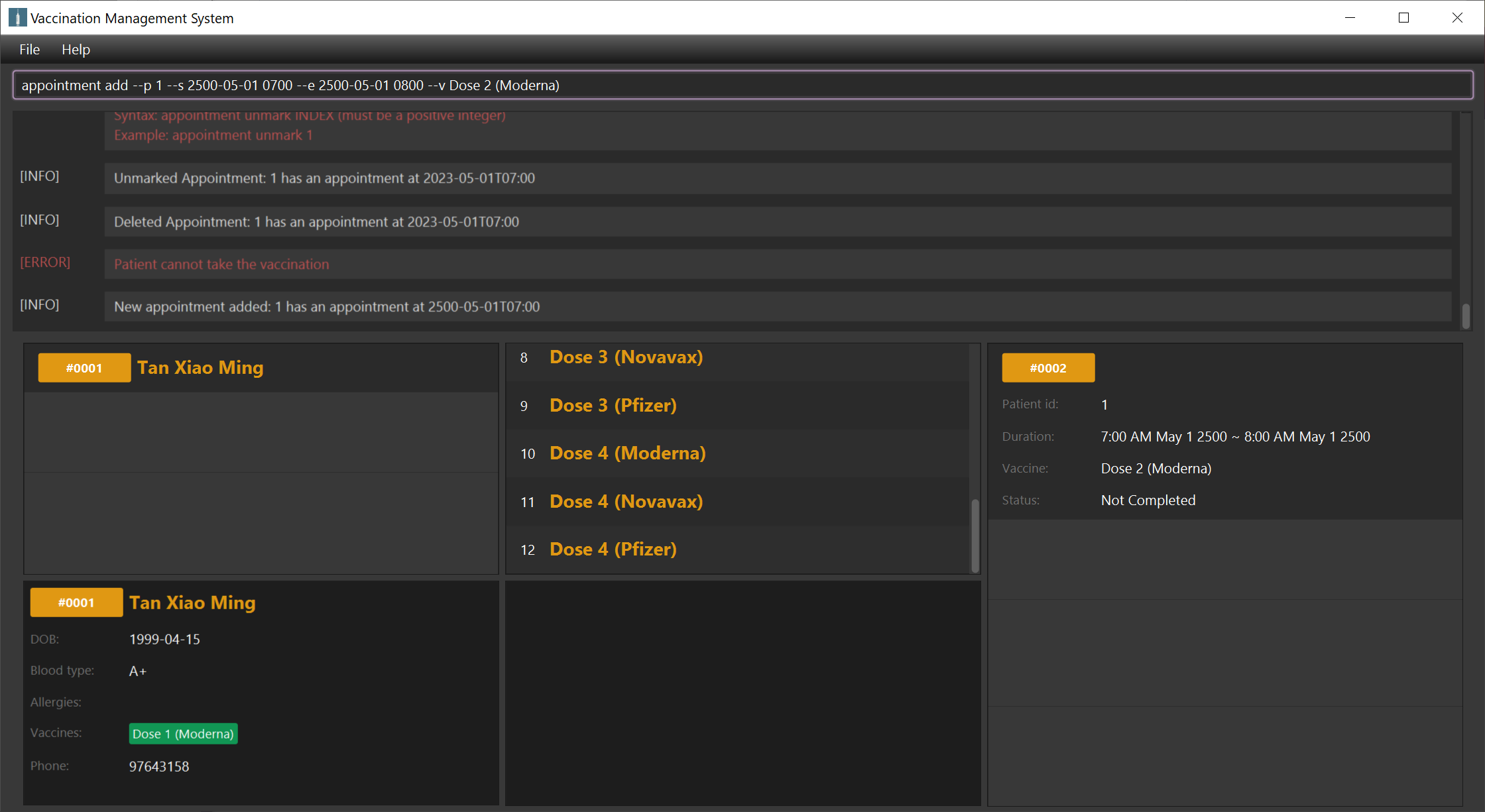Select Dose 3 (Pfizer) vaccine entry
The width and height of the screenshot is (1485, 812).
613,406
